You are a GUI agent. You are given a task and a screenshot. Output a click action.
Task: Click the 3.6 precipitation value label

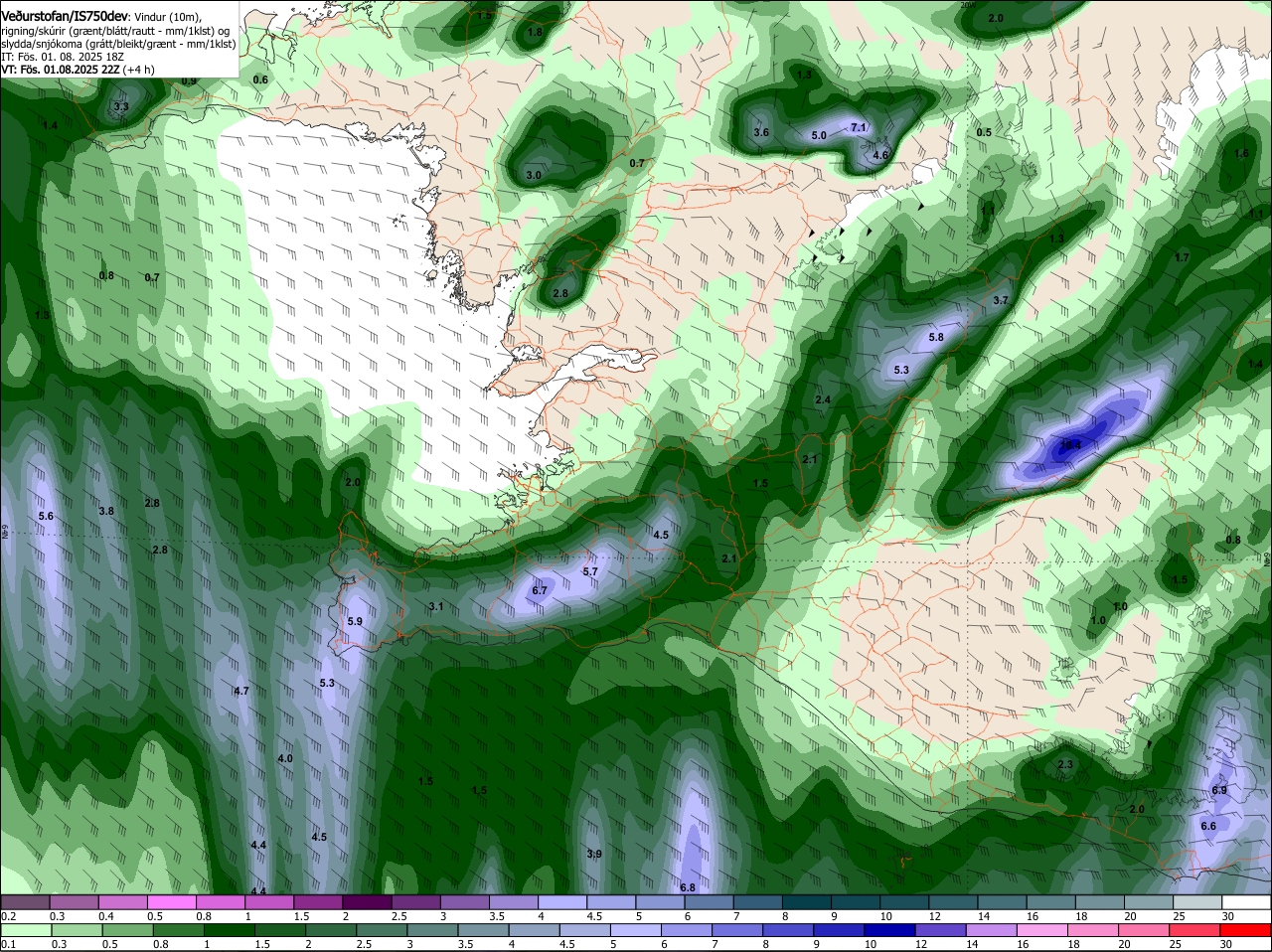(761, 132)
